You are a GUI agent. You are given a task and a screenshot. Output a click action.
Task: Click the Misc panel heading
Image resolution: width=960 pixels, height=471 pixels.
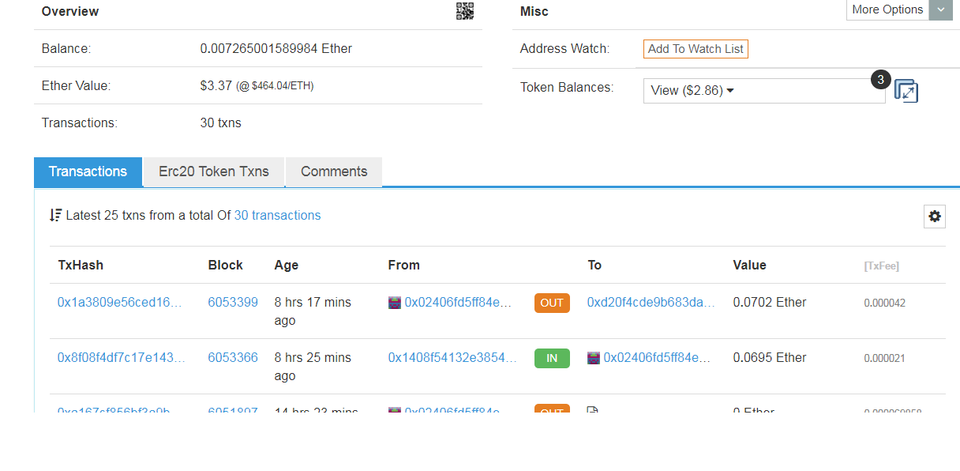point(534,12)
